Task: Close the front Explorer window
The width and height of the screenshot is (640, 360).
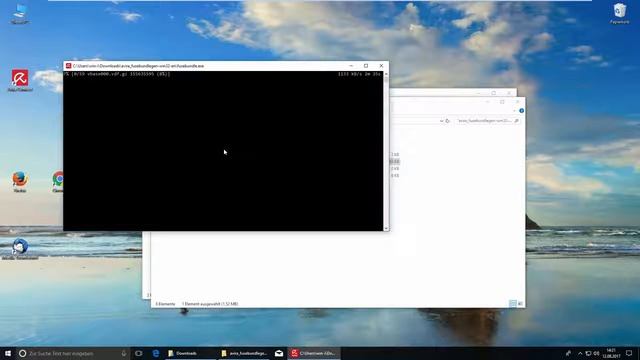Action: tap(518, 102)
